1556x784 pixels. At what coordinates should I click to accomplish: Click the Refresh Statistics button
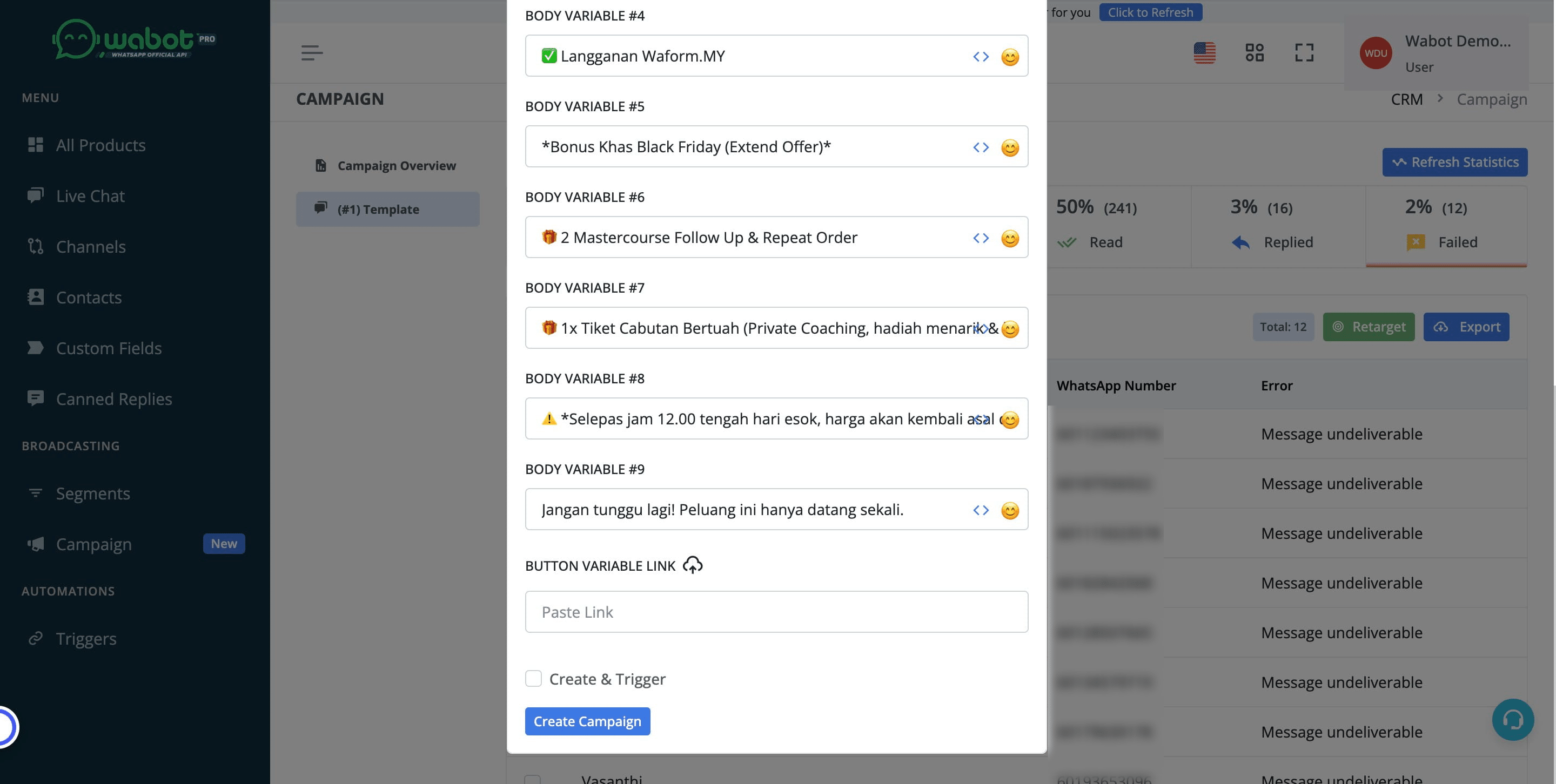click(x=1454, y=163)
